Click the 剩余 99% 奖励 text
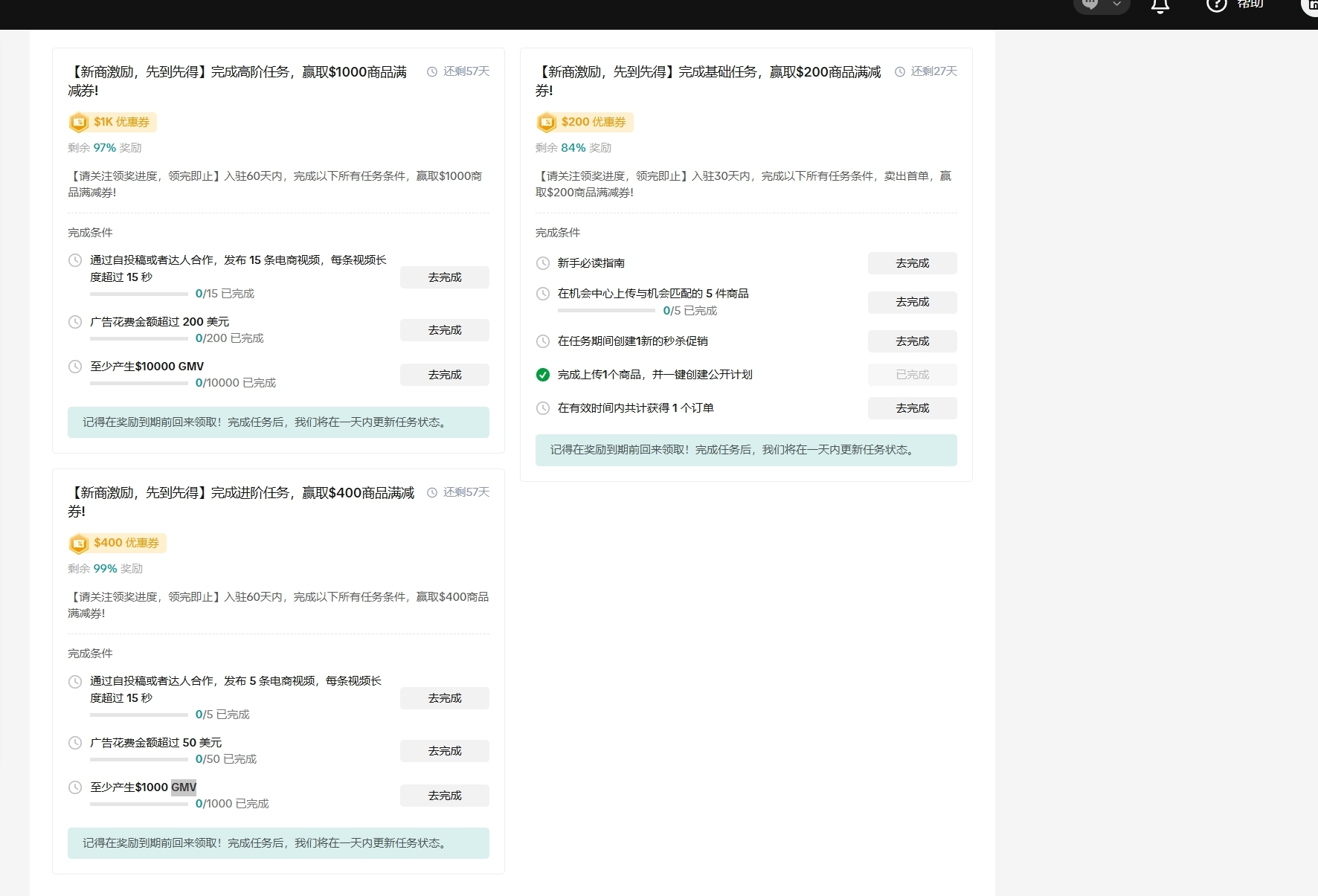Screen dimensions: 1318x896 tap(105, 569)
